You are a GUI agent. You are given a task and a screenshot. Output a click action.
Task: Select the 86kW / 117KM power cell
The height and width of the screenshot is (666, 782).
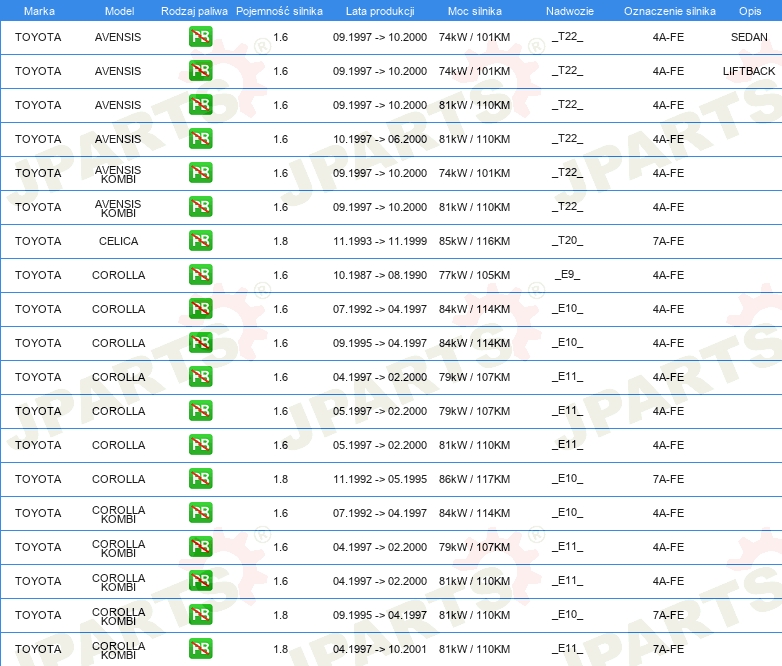pos(474,479)
